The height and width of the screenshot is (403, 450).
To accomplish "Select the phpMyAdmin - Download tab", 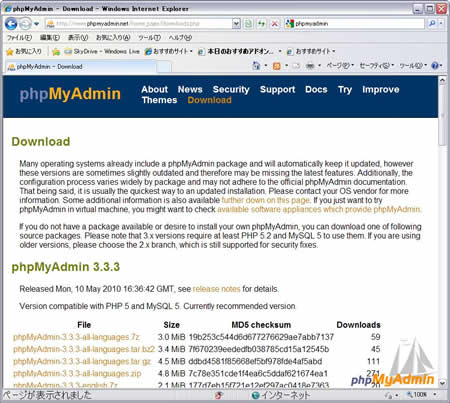I will click(x=80, y=67).
